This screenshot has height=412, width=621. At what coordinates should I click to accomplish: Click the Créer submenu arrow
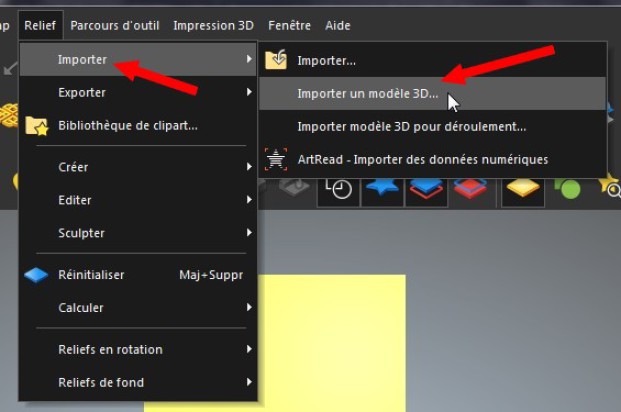[x=249, y=166]
